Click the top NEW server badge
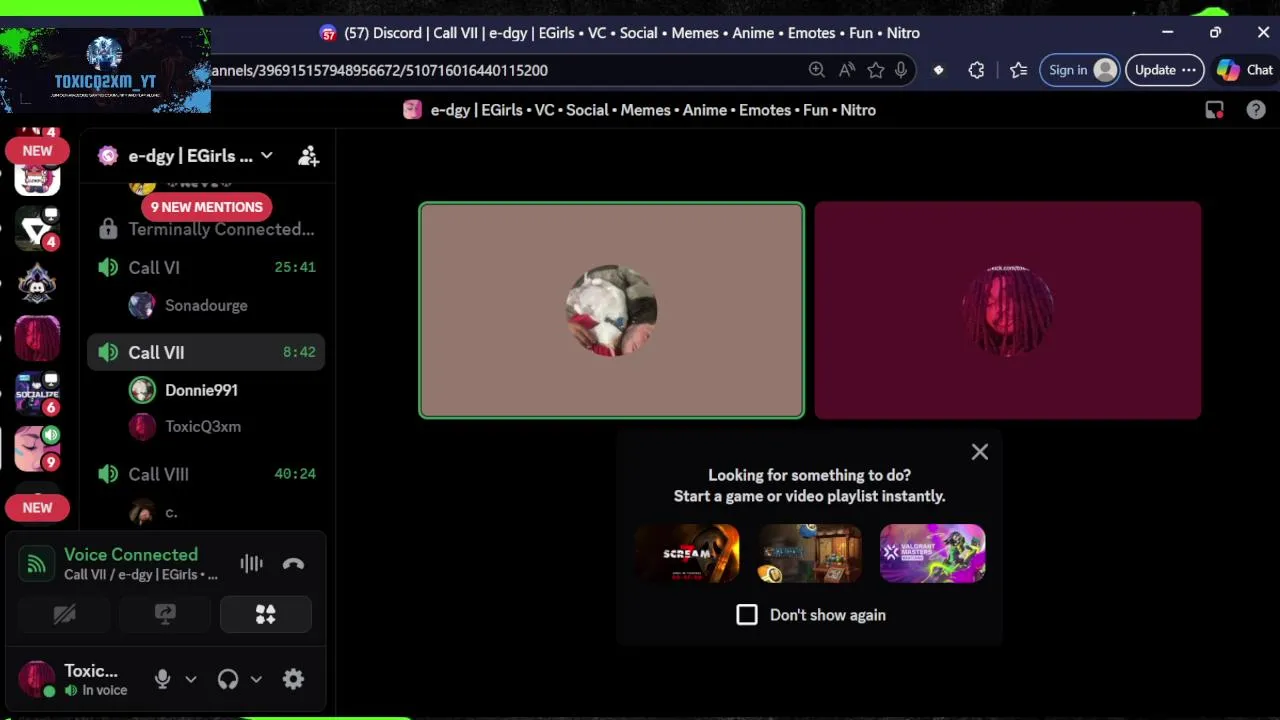 [37, 151]
